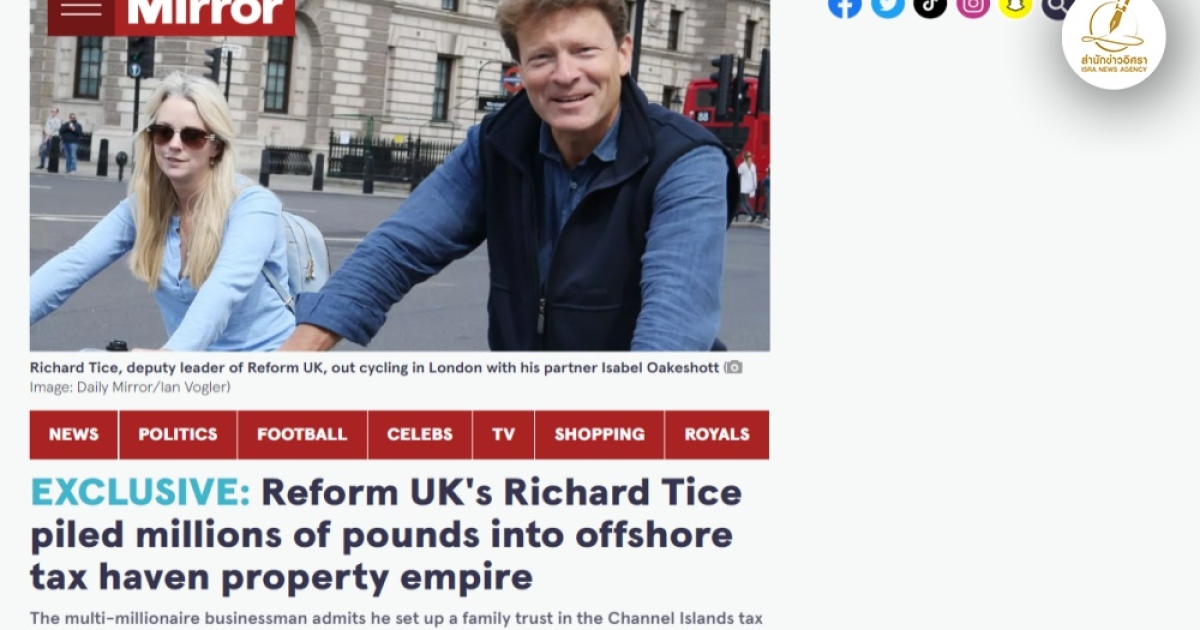Go to the CELEBS section tab
Screen dimensions: 1200x630
(420, 435)
